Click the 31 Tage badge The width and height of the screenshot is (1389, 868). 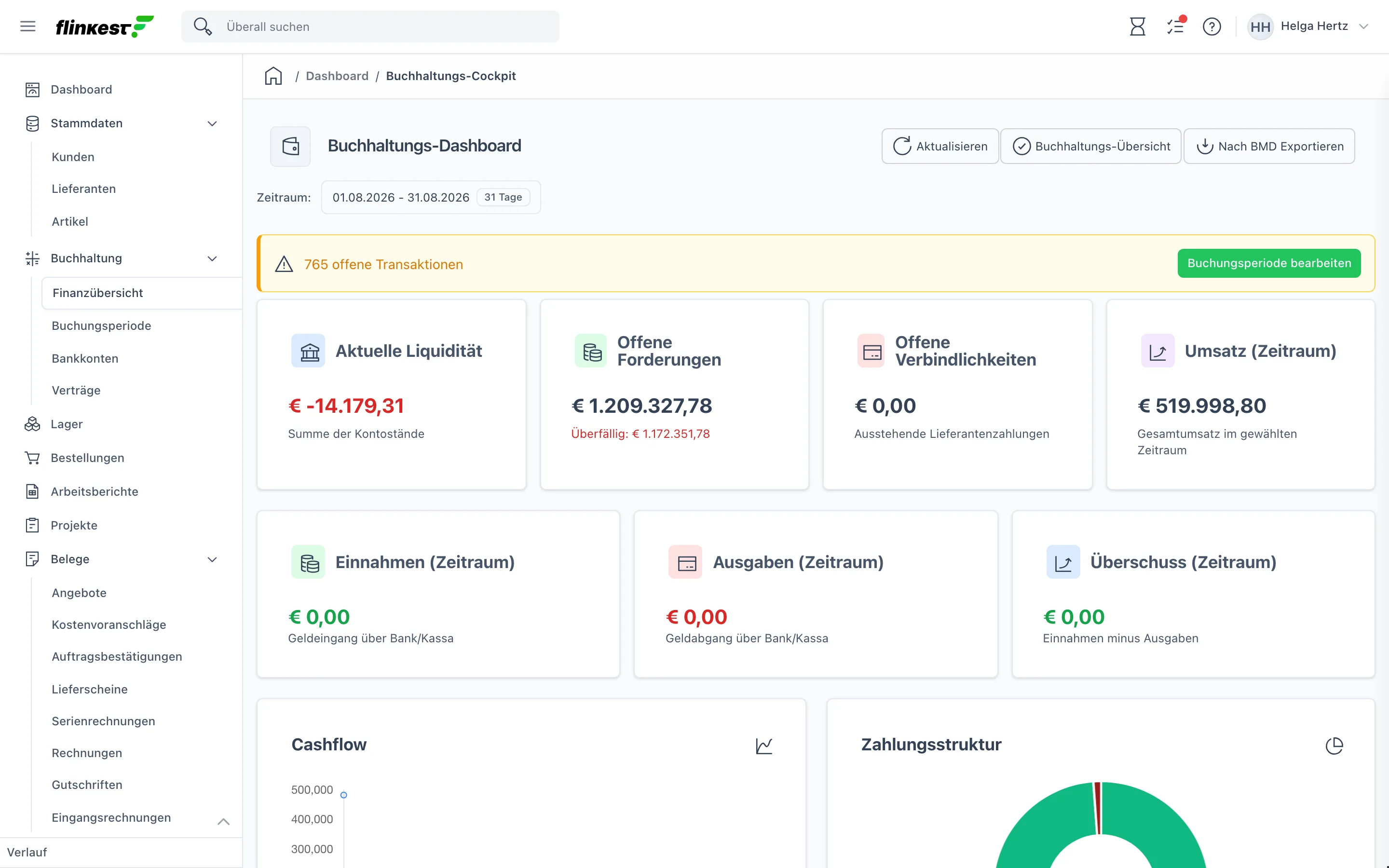point(504,198)
